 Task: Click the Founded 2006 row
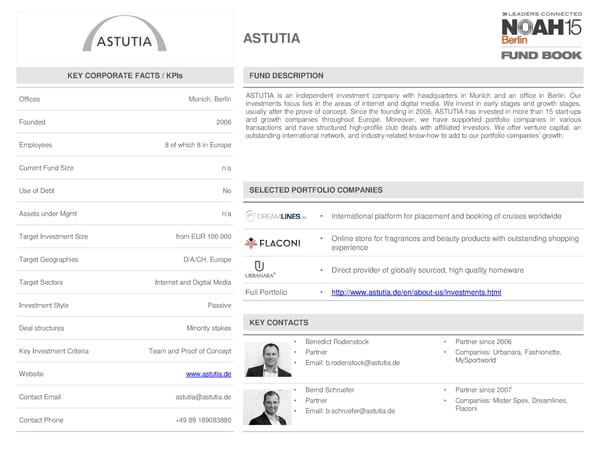point(124,123)
